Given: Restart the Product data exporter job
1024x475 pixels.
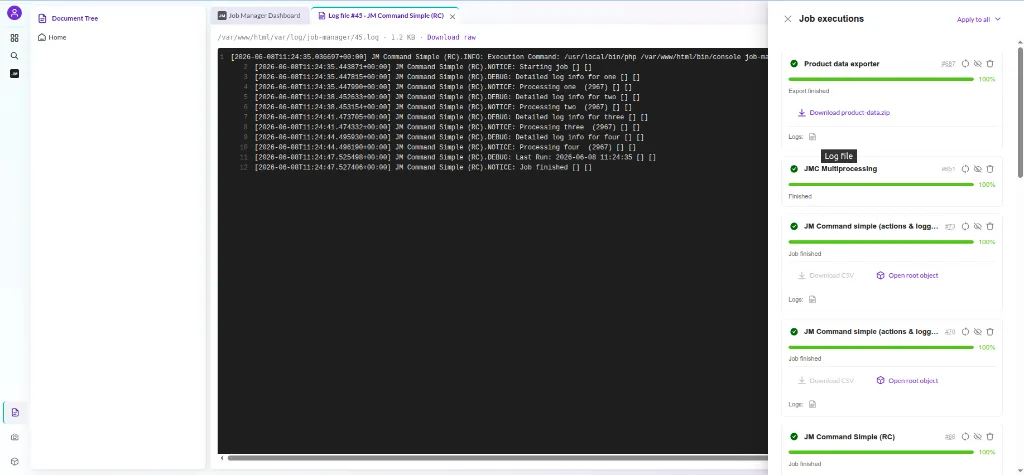Looking at the screenshot, I should pyautogui.click(x=965, y=64).
